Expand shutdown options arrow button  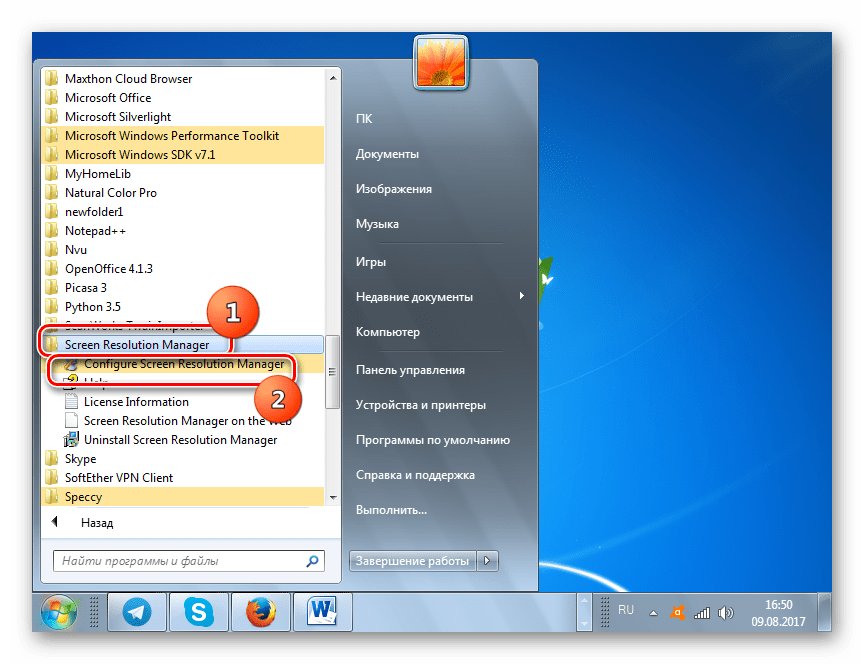point(487,561)
